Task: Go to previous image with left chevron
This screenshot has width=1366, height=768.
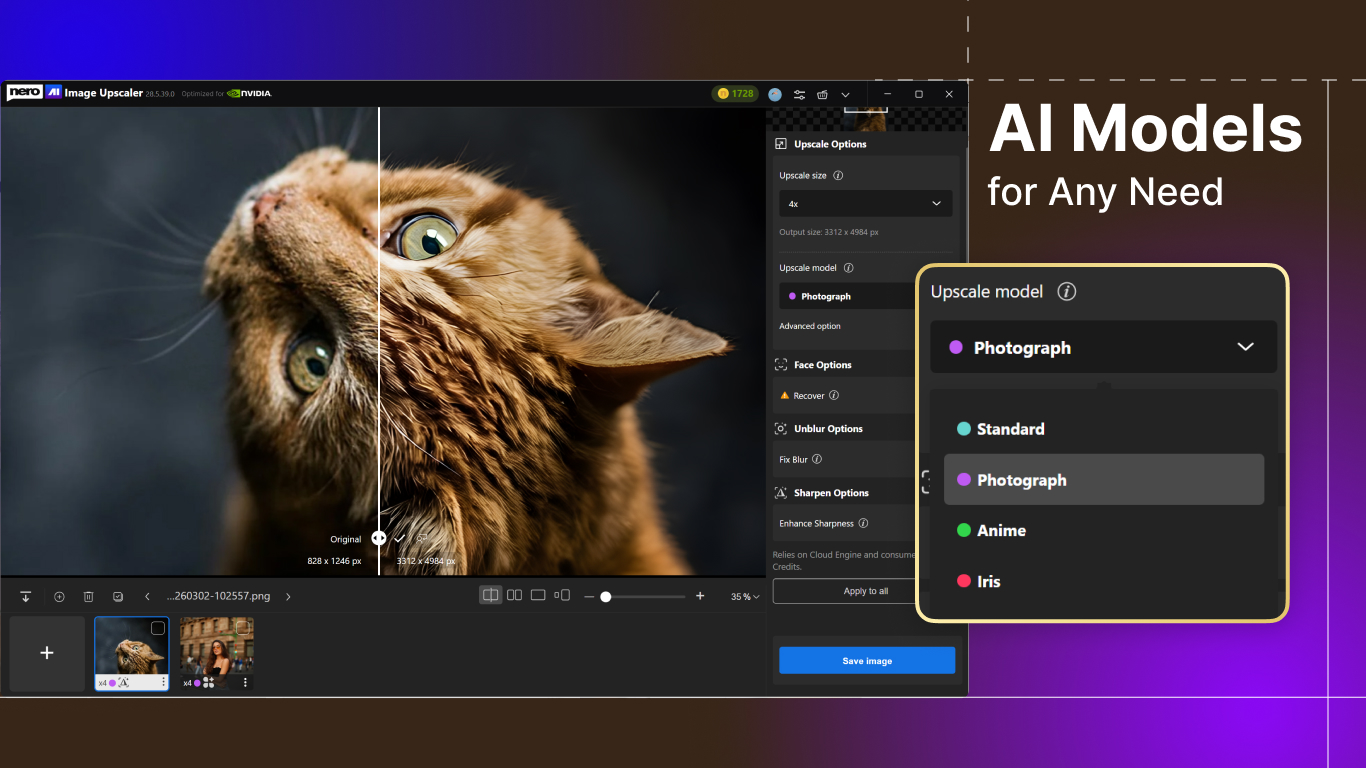Action: [x=147, y=596]
